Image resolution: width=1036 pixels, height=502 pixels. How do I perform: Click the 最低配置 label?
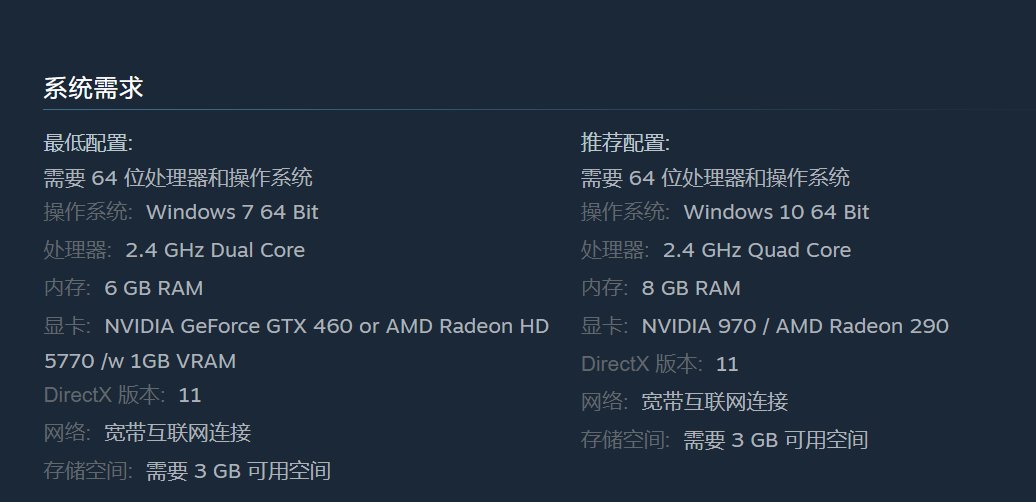click(88, 143)
